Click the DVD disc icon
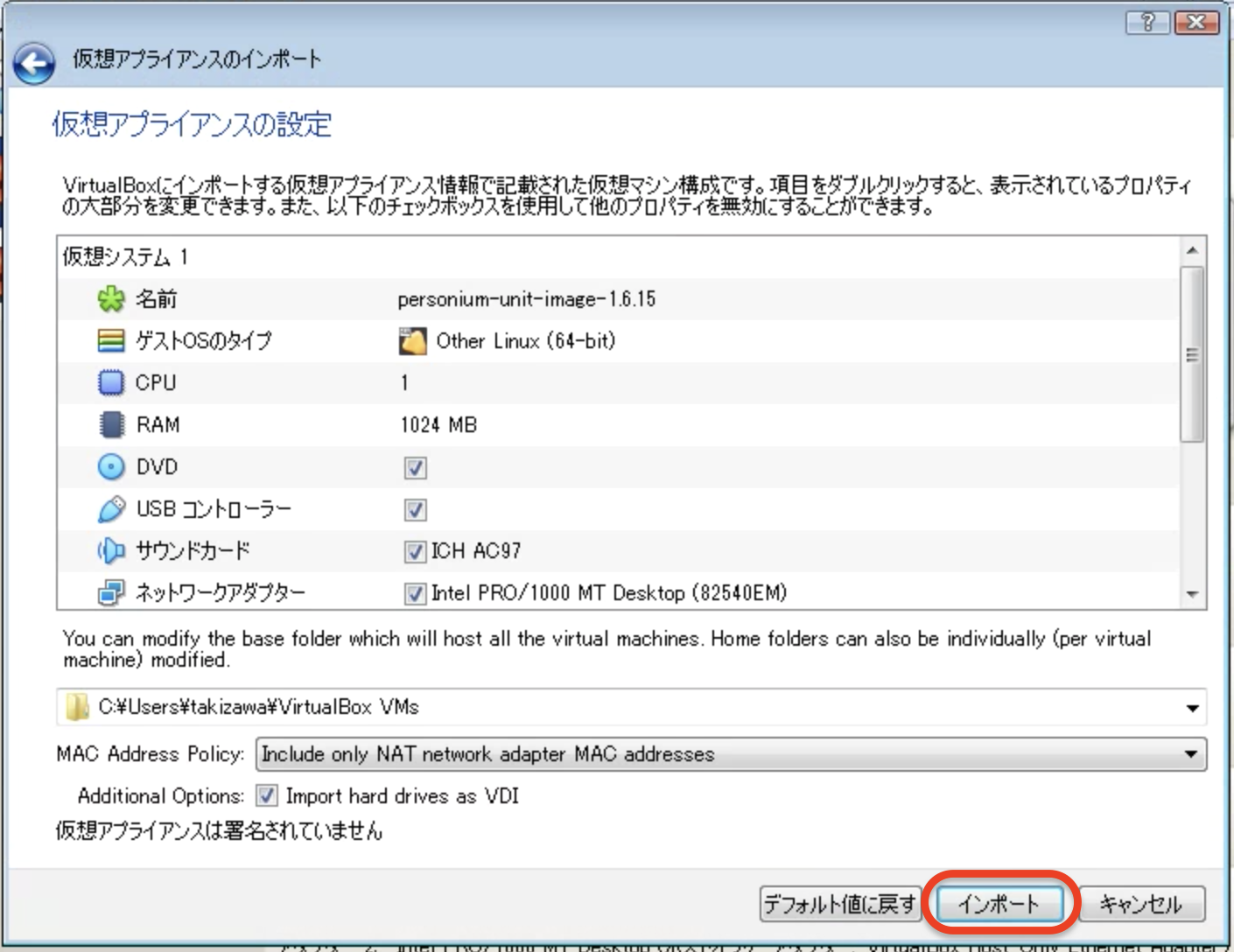Viewport: 1234px width, 952px height. point(111,466)
